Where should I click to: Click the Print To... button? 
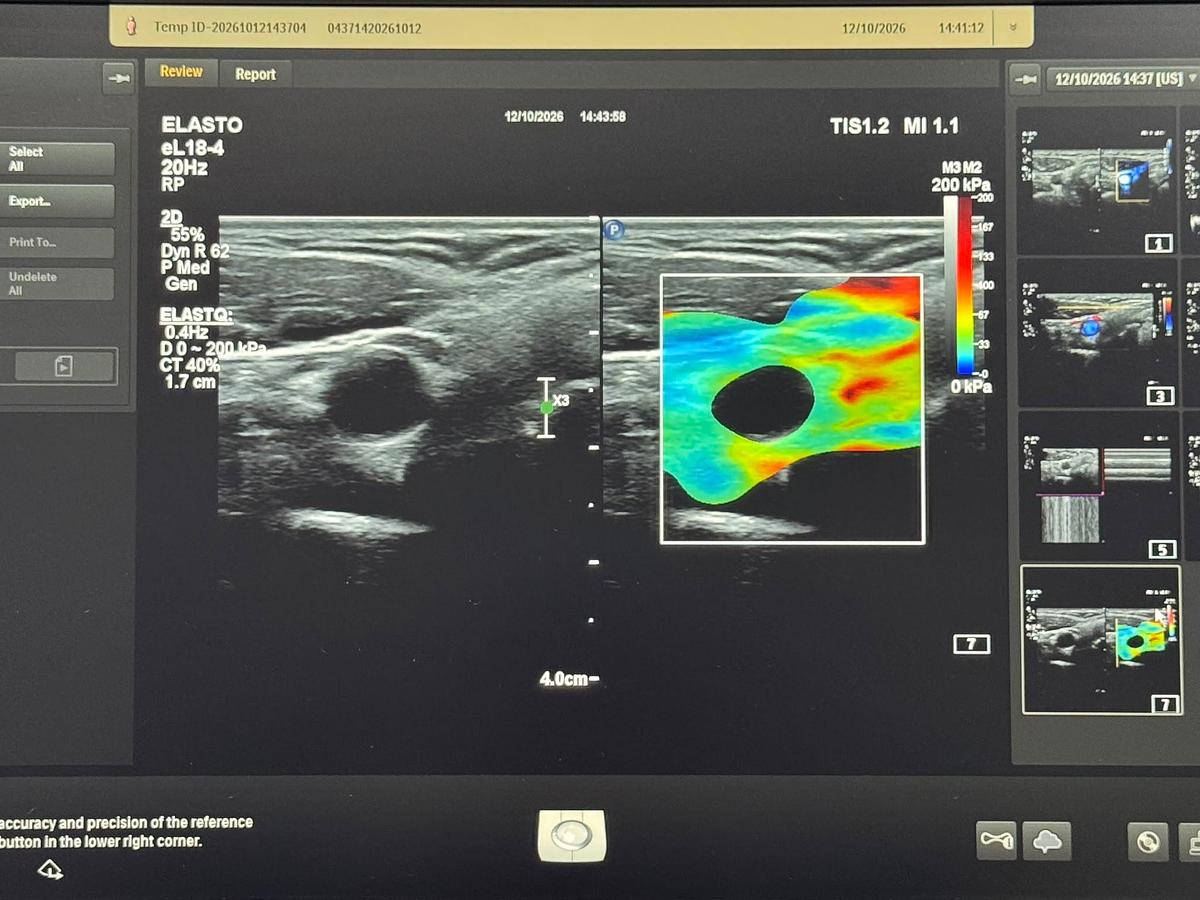click(x=58, y=242)
